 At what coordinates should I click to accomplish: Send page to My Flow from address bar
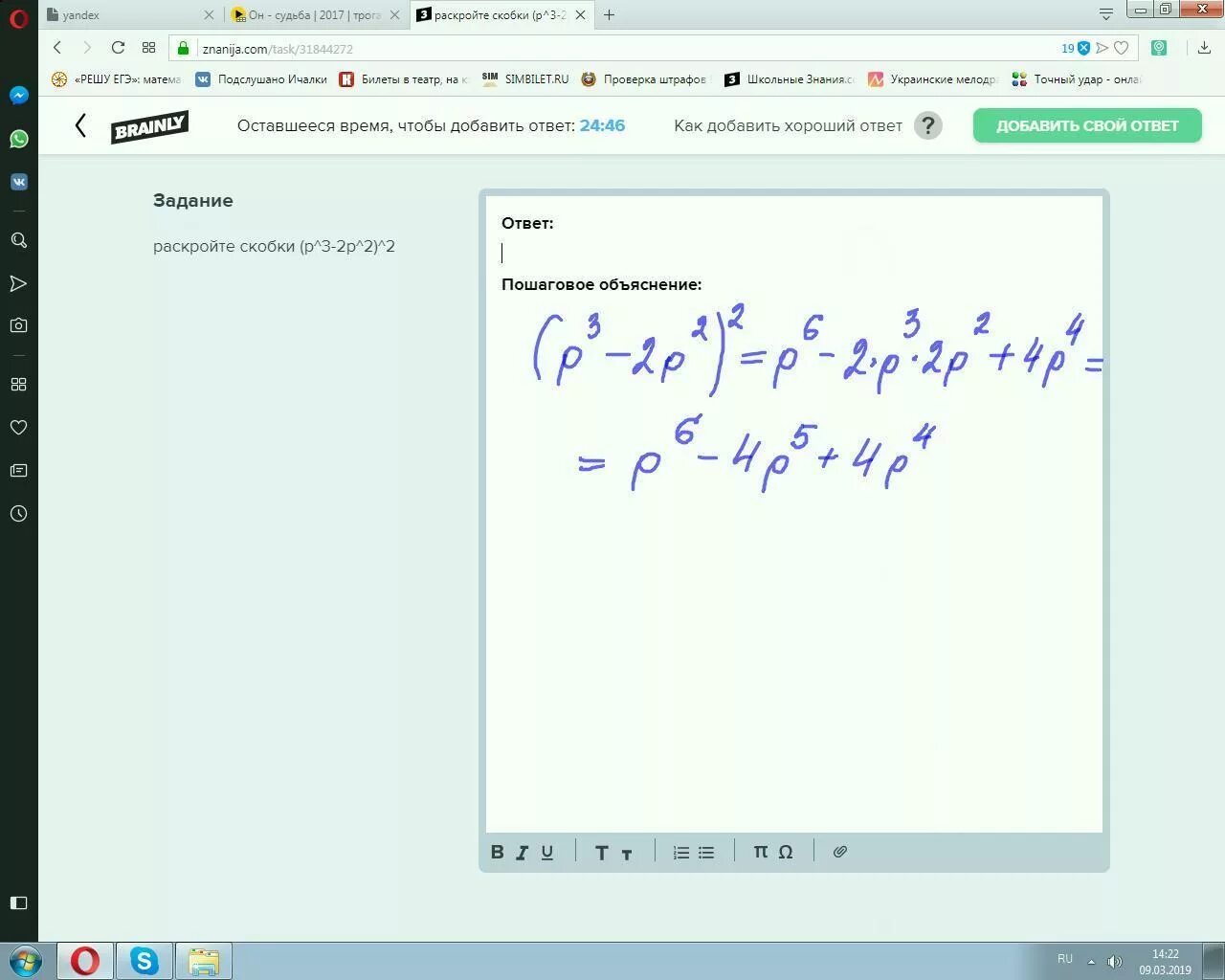[1102, 48]
